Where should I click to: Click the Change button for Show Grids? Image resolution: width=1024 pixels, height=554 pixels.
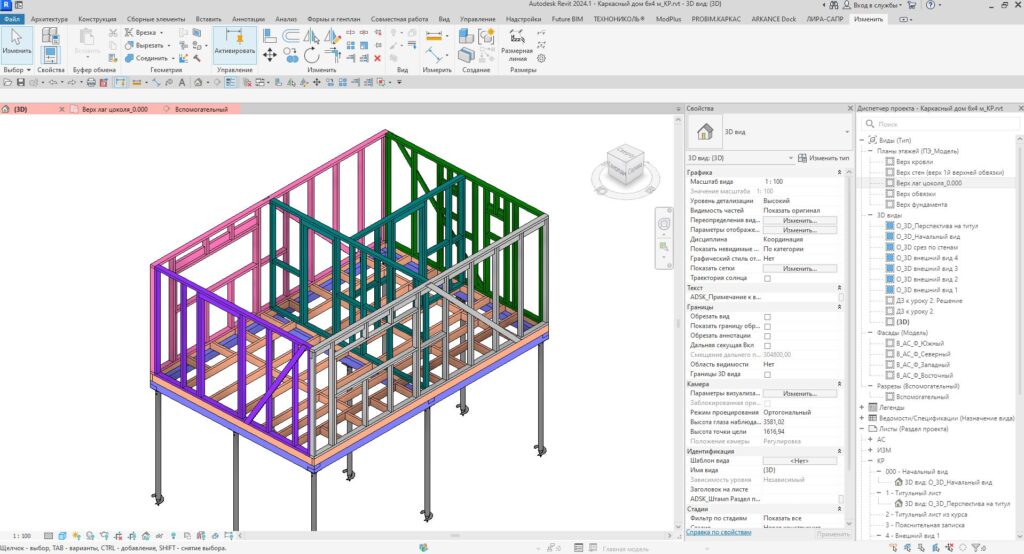799,268
